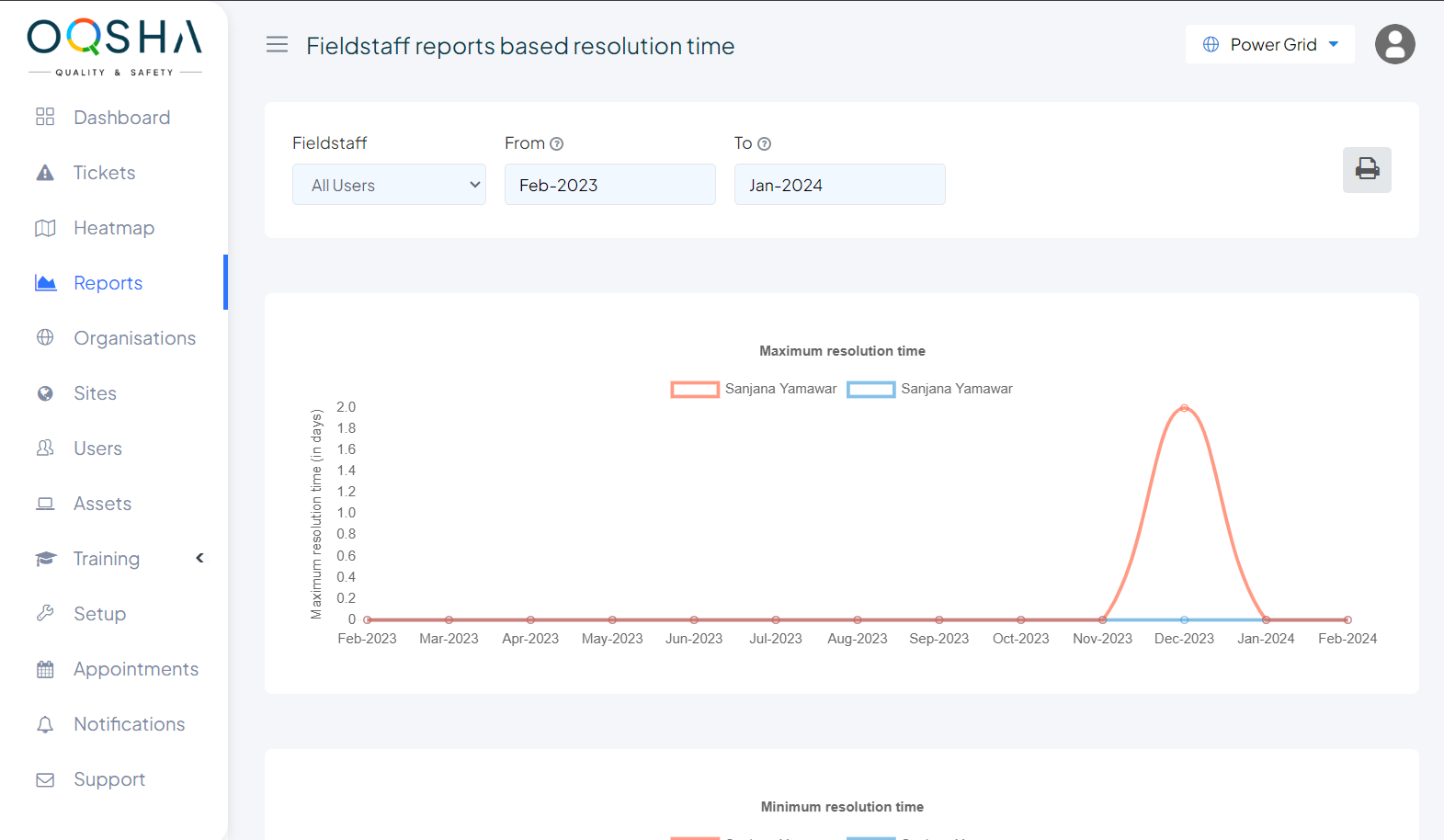Click the To date field Jan-2024
Image resolution: width=1444 pixels, height=840 pixels.
point(839,185)
